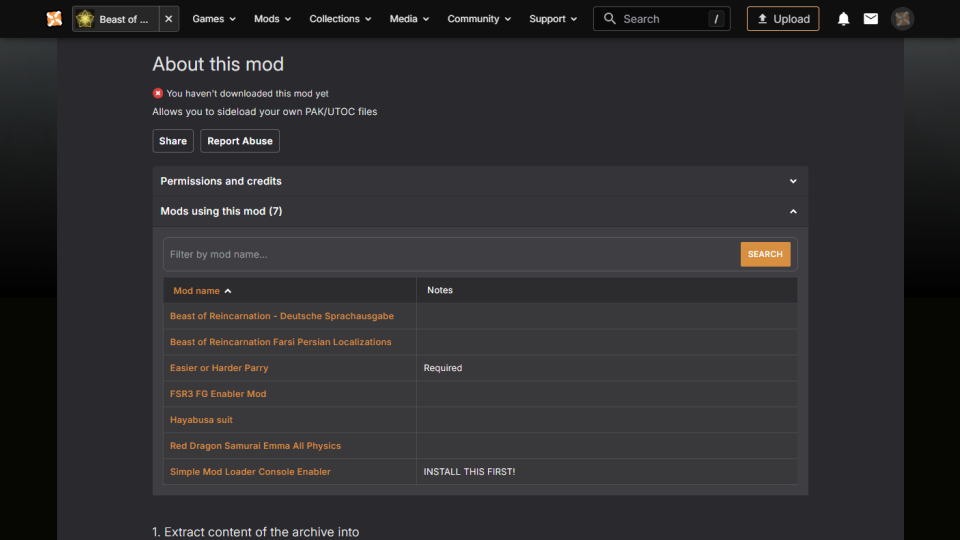
Task: Click the Share button
Action: click(x=173, y=141)
